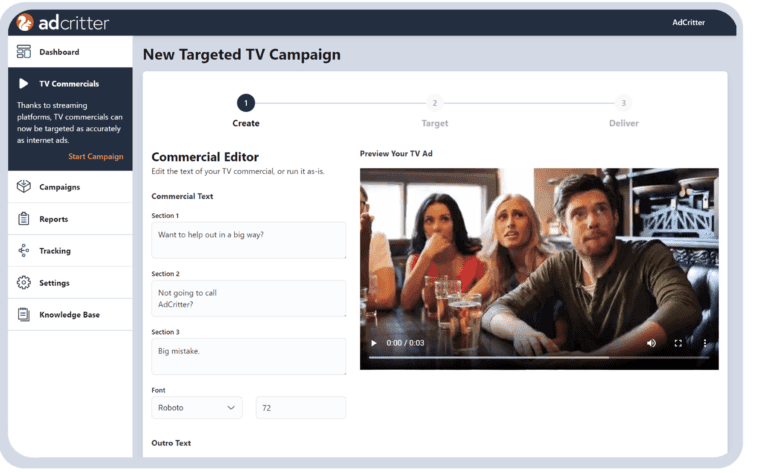768x473 pixels.
Task: Open the Roboto font dropdown
Action: tap(197, 407)
